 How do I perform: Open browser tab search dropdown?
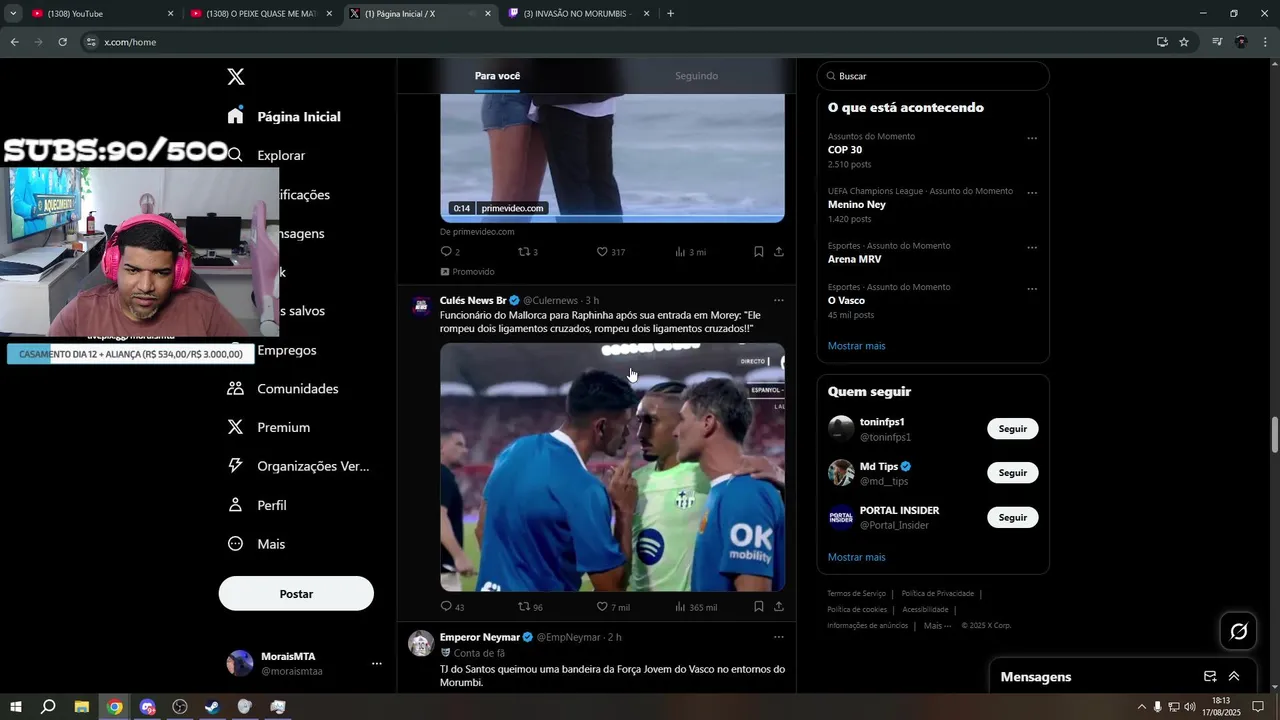[13, 13]
